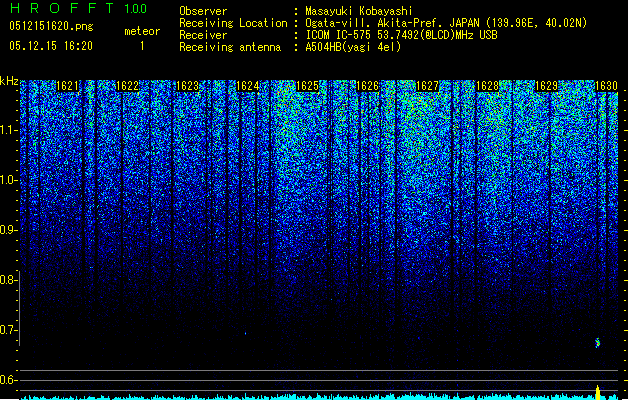Click the Receiving Location label
The width and height of the screenshot is (629, 400).
click(233, 23)
